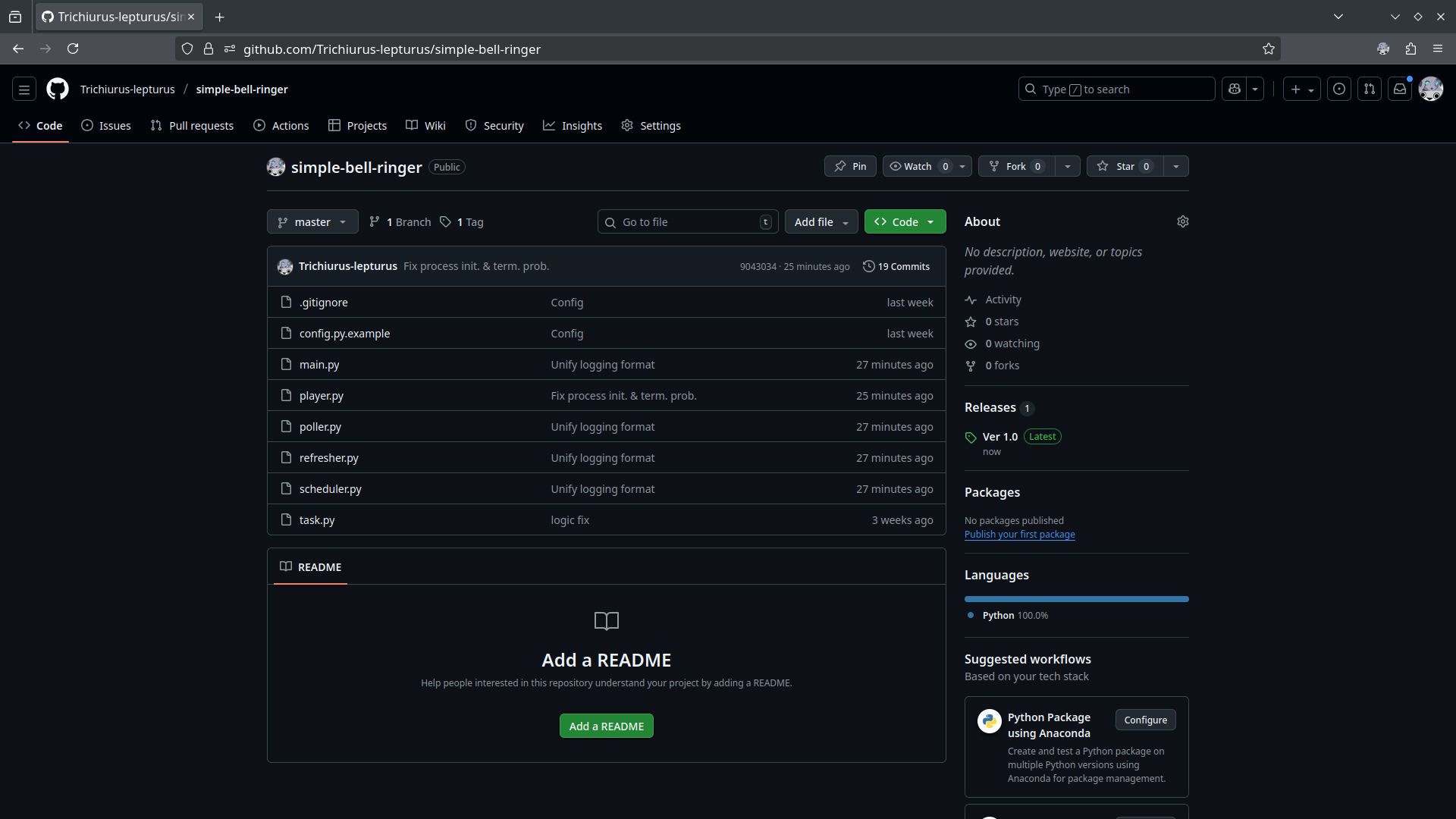
Task: Open the global issues icon
Action: point(1339,89)
